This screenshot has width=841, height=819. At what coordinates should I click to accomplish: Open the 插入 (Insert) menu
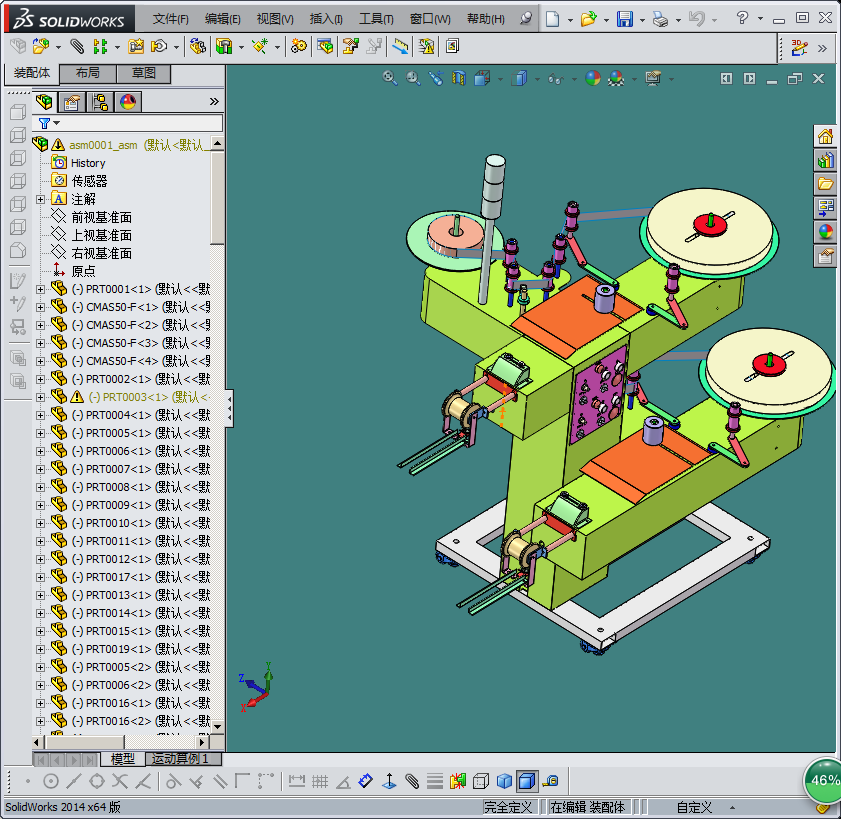click(326, 19)
